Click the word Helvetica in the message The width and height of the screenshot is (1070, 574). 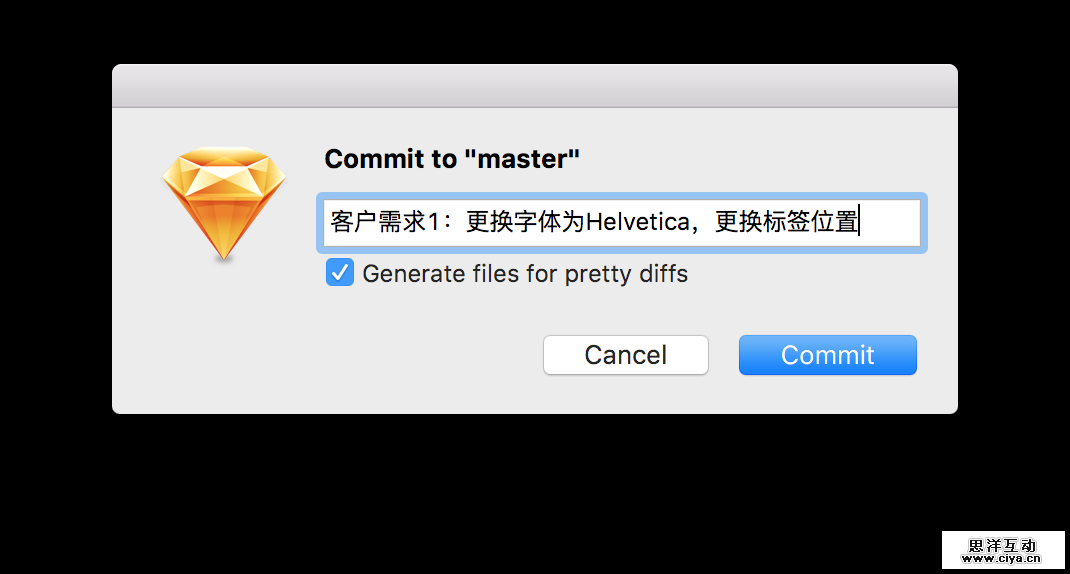click(x=637, y=223)
